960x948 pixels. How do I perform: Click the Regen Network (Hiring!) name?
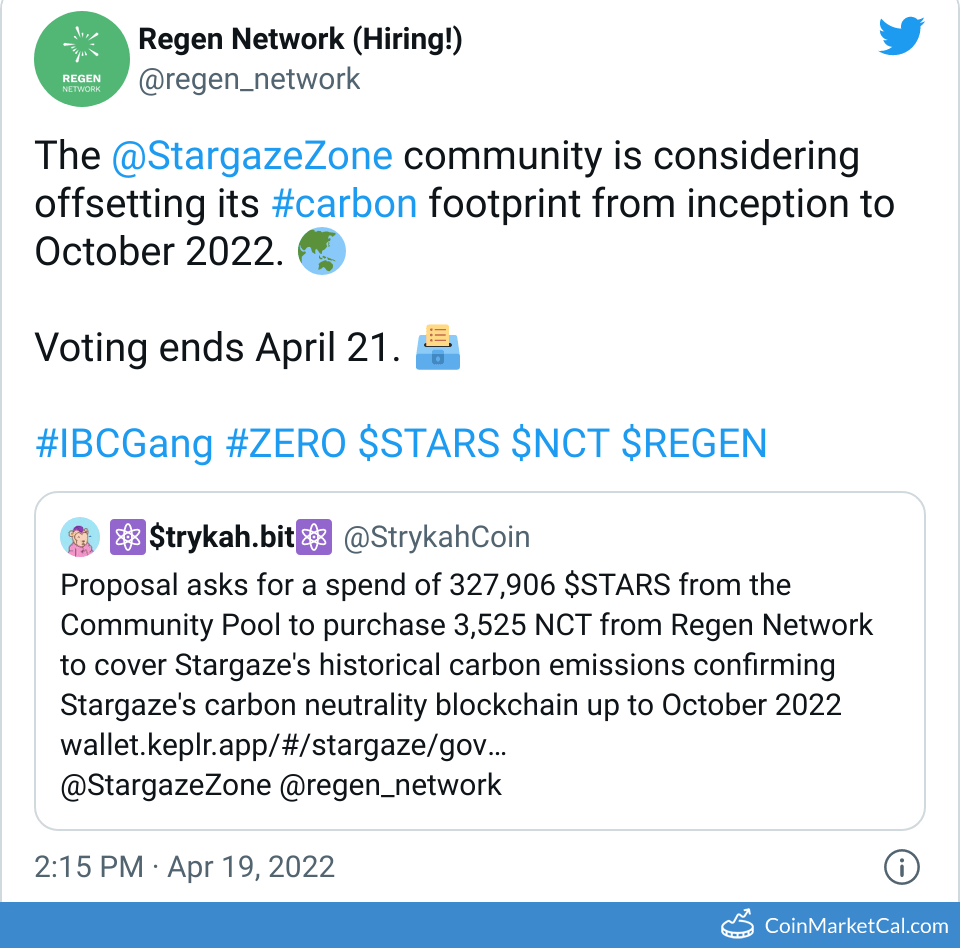(300, 39)
